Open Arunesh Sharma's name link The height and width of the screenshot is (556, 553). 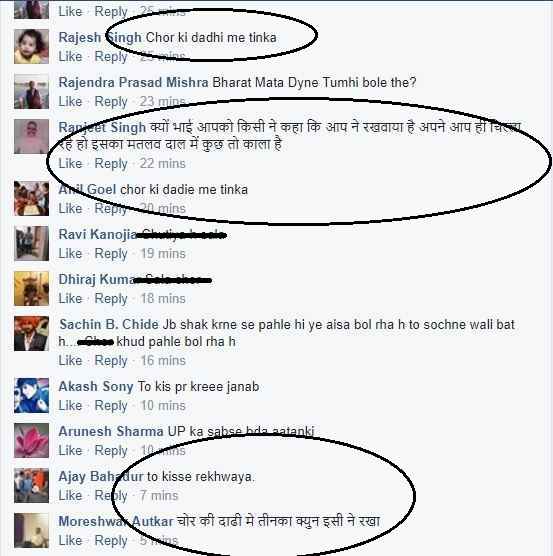[x=111, y=432]
